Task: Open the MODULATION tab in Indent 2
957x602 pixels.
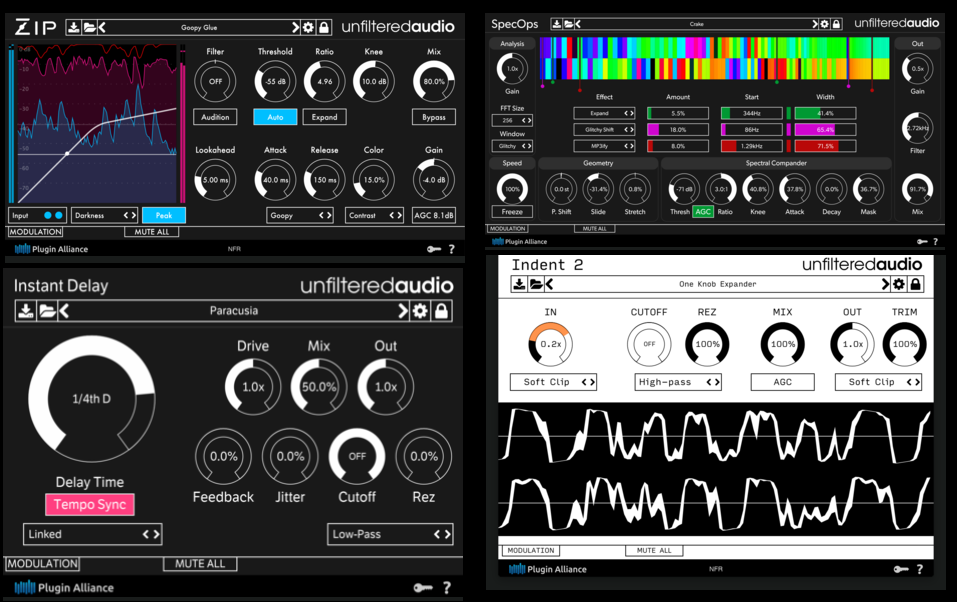Action: 531,550
